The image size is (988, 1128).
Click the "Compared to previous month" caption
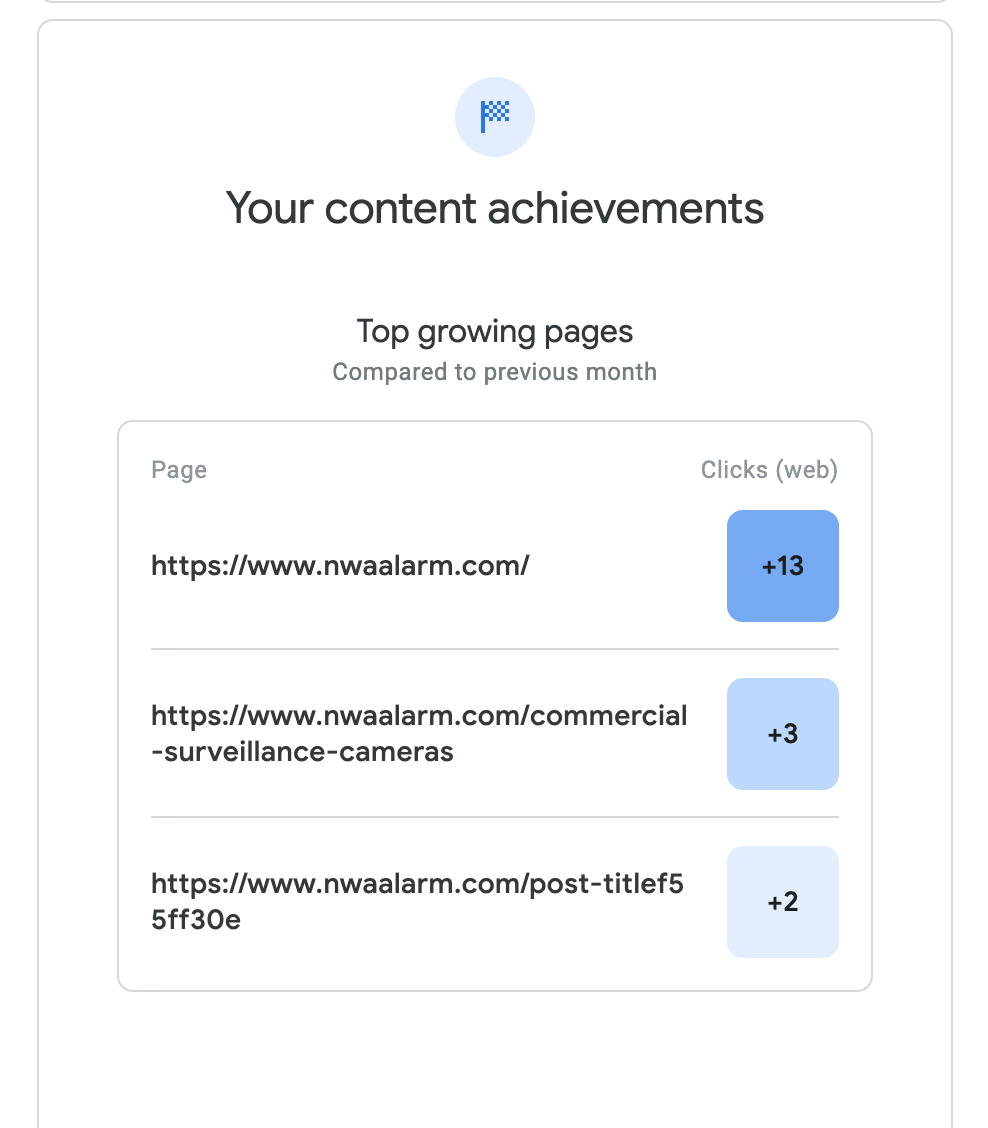click(x=494, y=372)
